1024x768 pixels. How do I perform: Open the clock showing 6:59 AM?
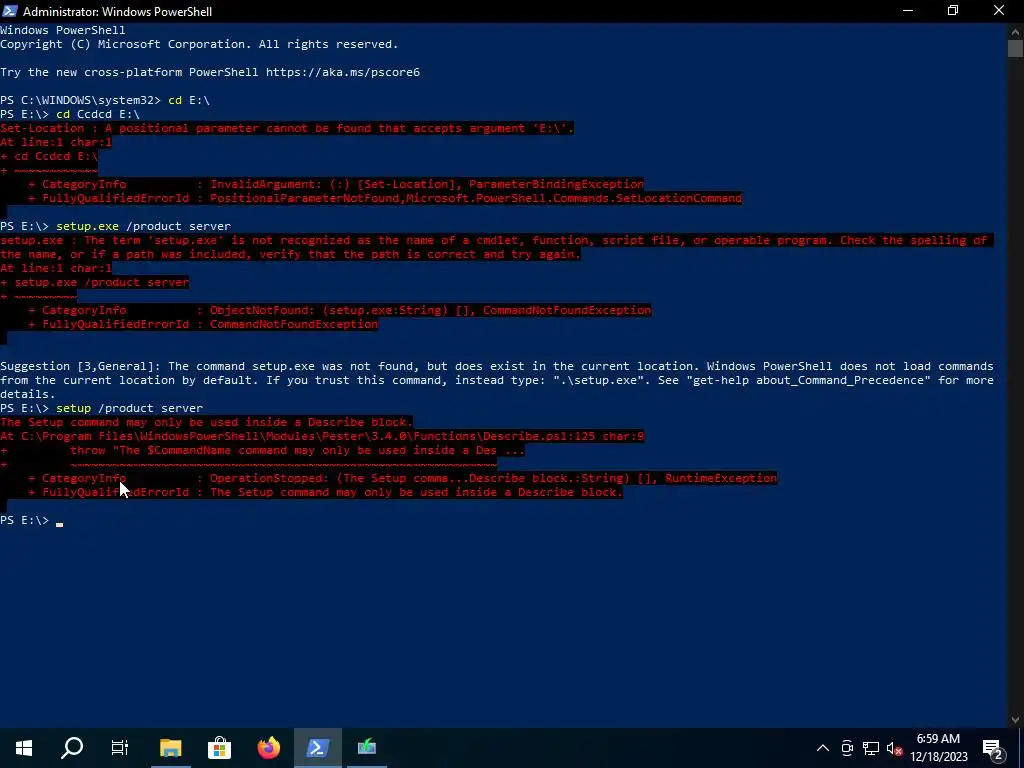coord(939,748)
